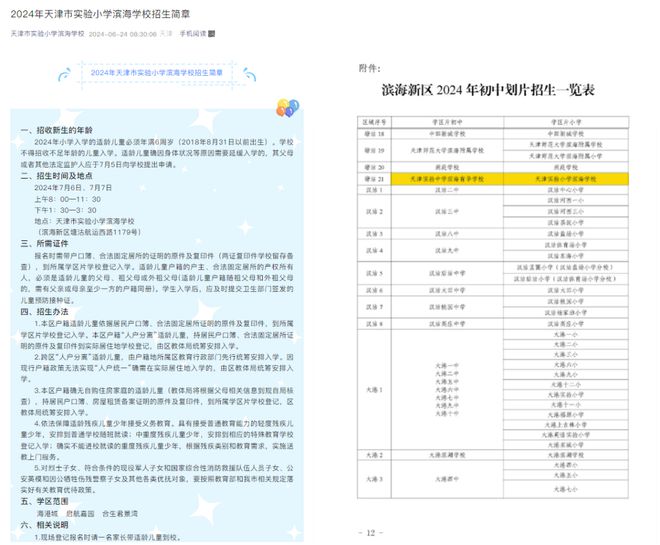Click the region cell 汉沽 2
This screenshot has width=660, height=545.
[374, 211]
